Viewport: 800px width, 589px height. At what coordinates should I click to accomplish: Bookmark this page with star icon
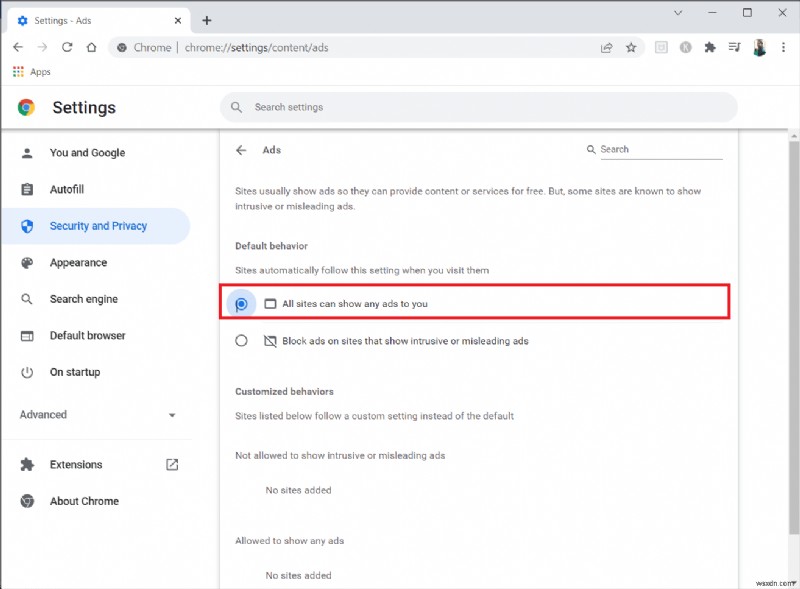pyautogui.click(x=631, y=47)
